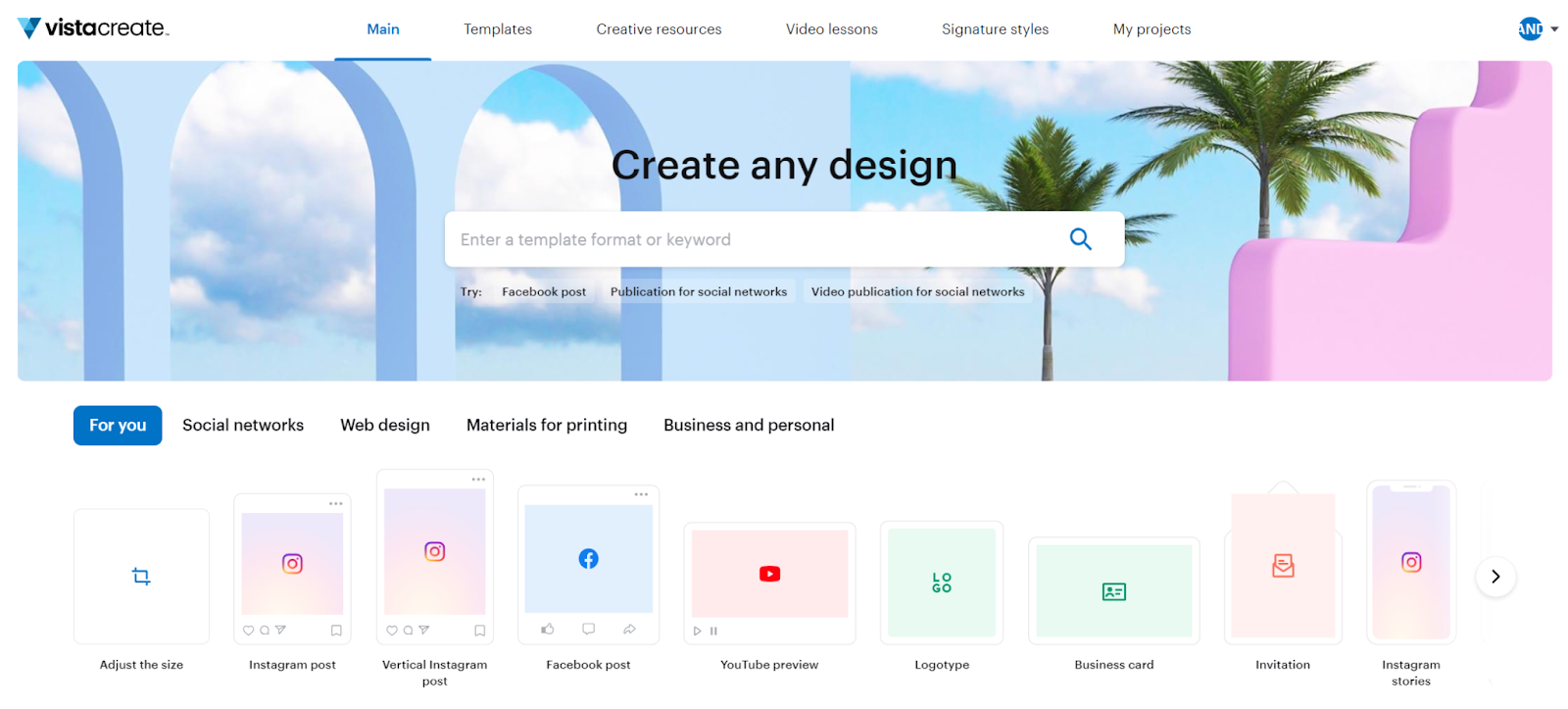Switch to Social networks category

pos(243,426)
